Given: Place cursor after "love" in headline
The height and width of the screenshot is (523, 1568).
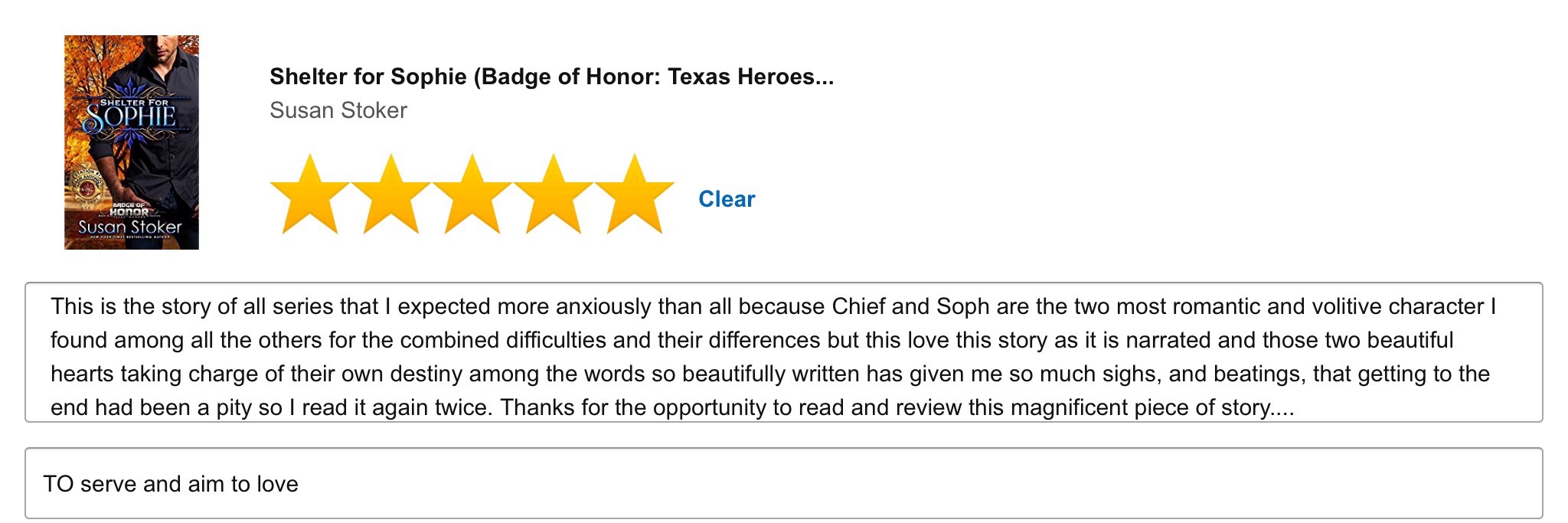Looking at the screenshot, I should (299, 484).
